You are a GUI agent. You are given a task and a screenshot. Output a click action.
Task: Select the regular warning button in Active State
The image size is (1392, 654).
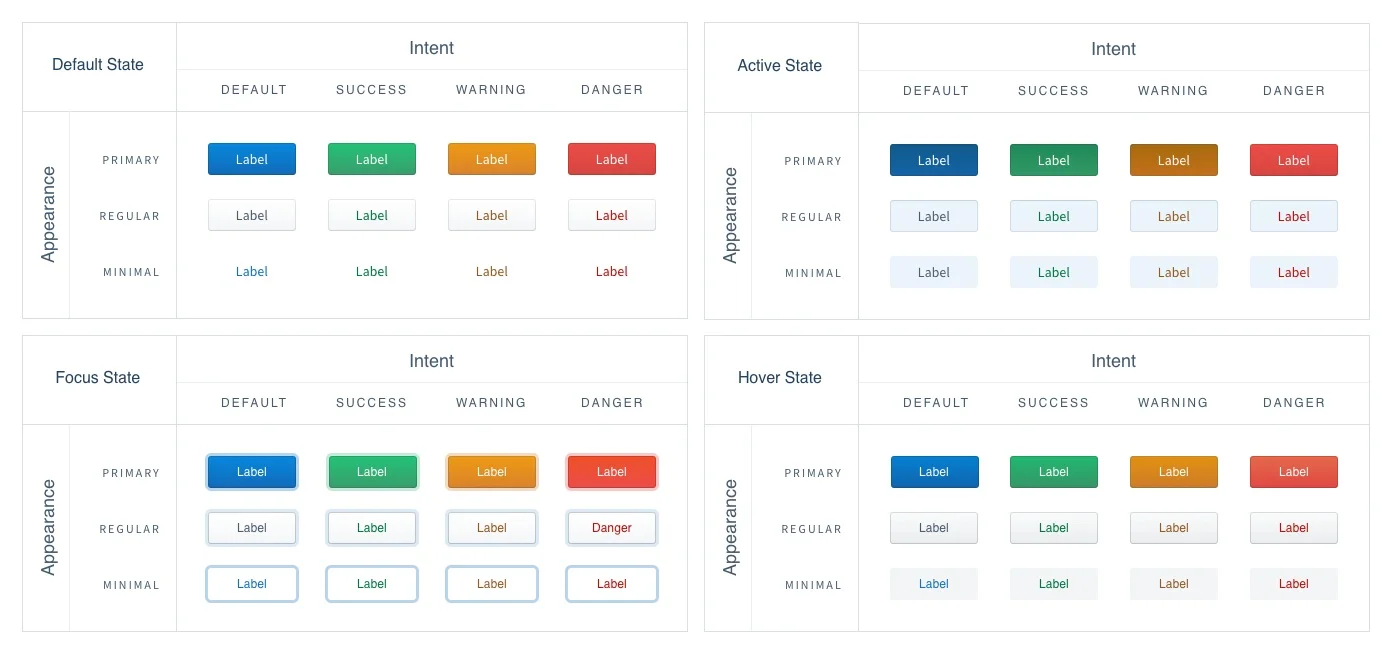pos(1174,216)
